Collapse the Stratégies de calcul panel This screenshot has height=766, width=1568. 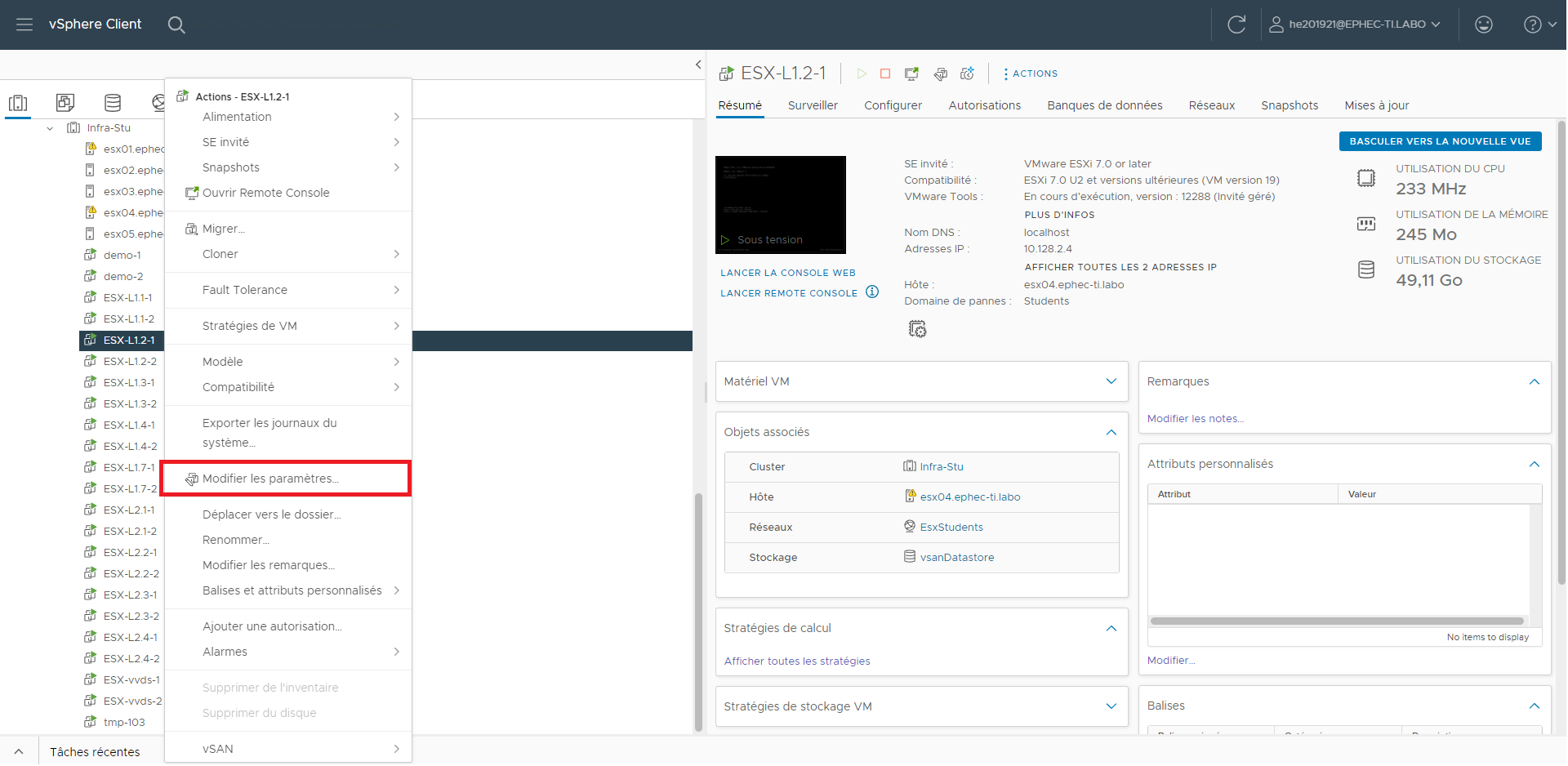(x=1111, y=628)
